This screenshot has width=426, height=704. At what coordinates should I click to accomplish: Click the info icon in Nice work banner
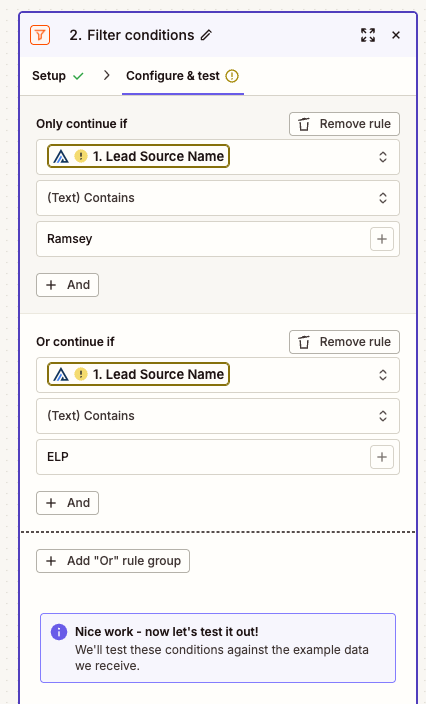pos(59,632)
